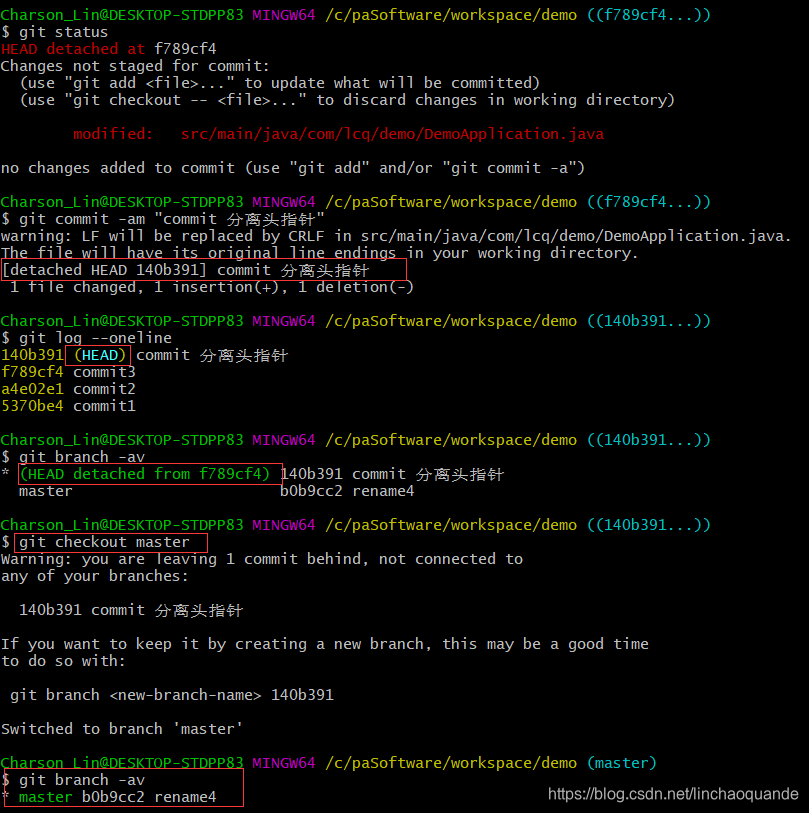Click the 'f789cf4 commit3' log entry
809x813 pixels.
pos(68,372)
